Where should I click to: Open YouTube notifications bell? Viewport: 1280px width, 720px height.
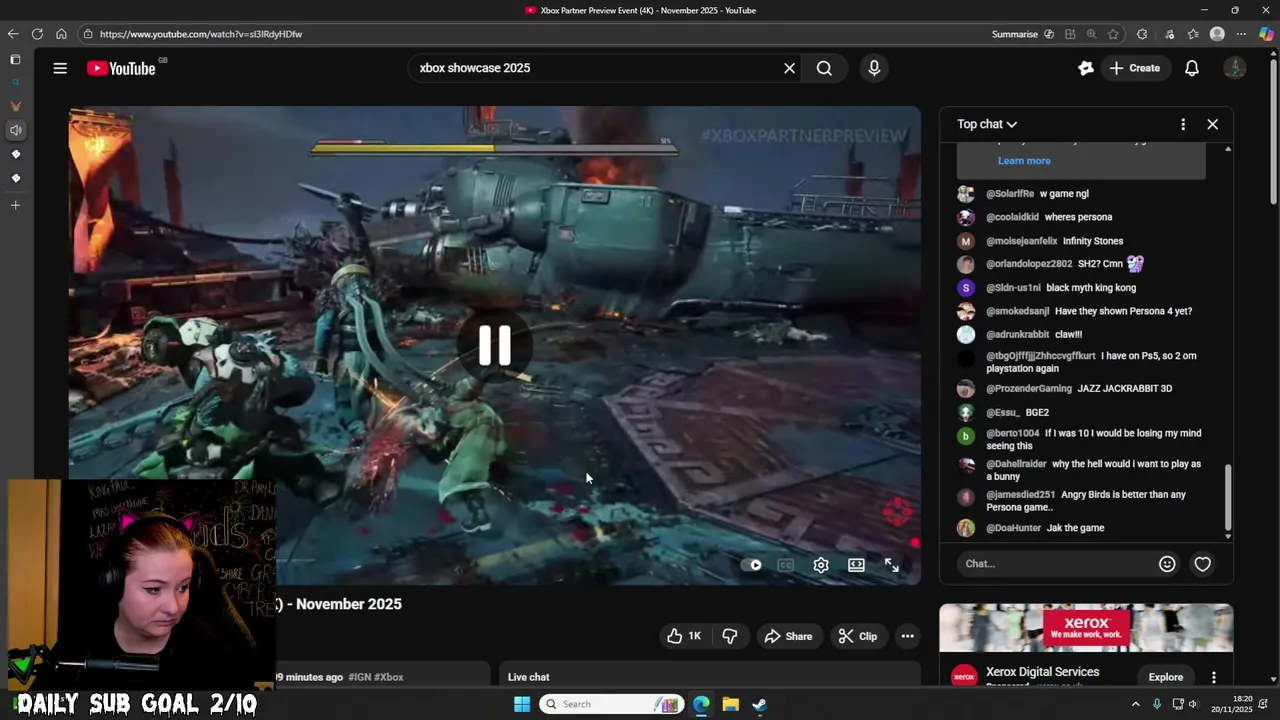[x=1192, y=68]
